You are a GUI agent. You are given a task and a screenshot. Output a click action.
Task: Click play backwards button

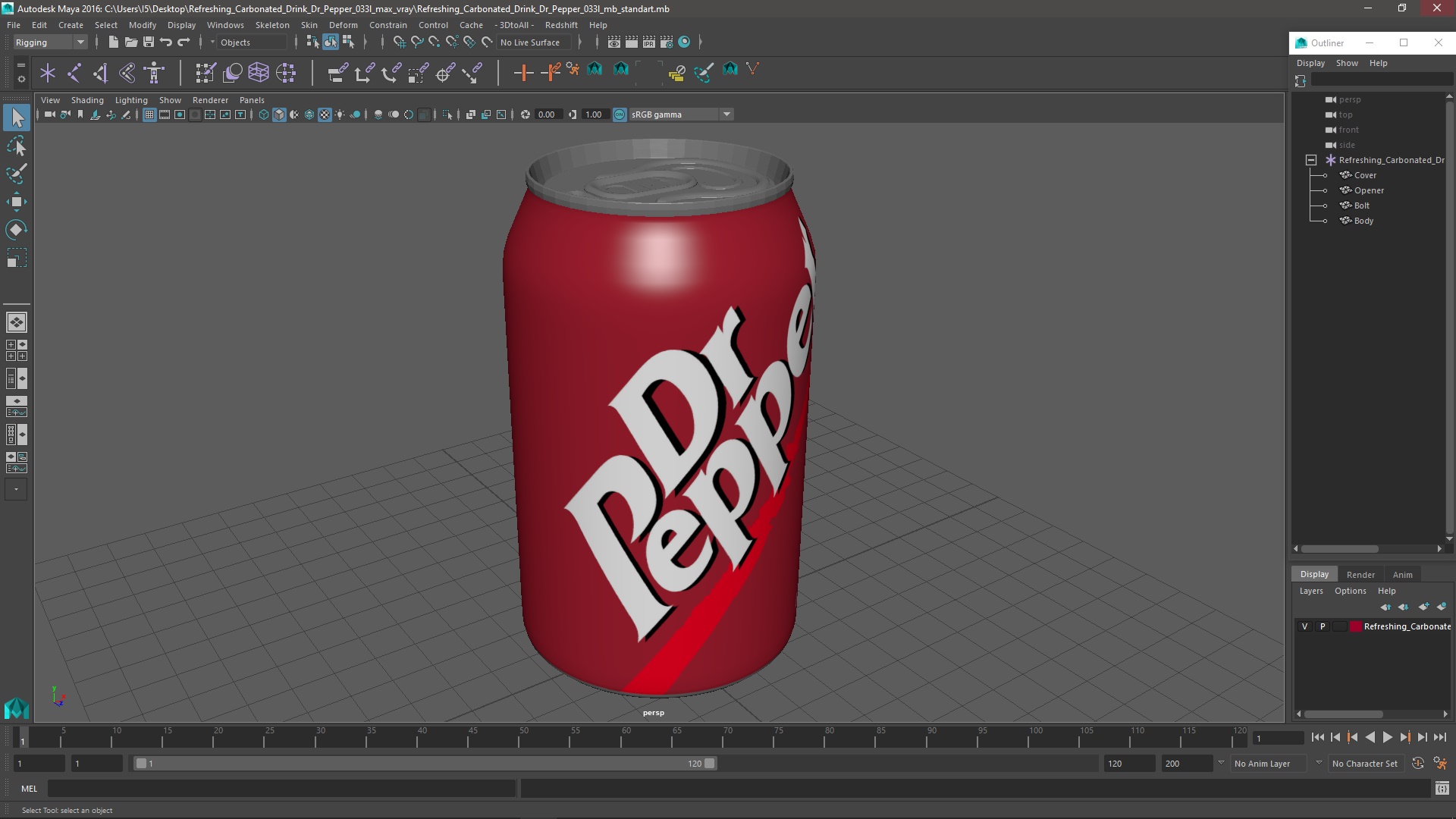coord(1370,737)
